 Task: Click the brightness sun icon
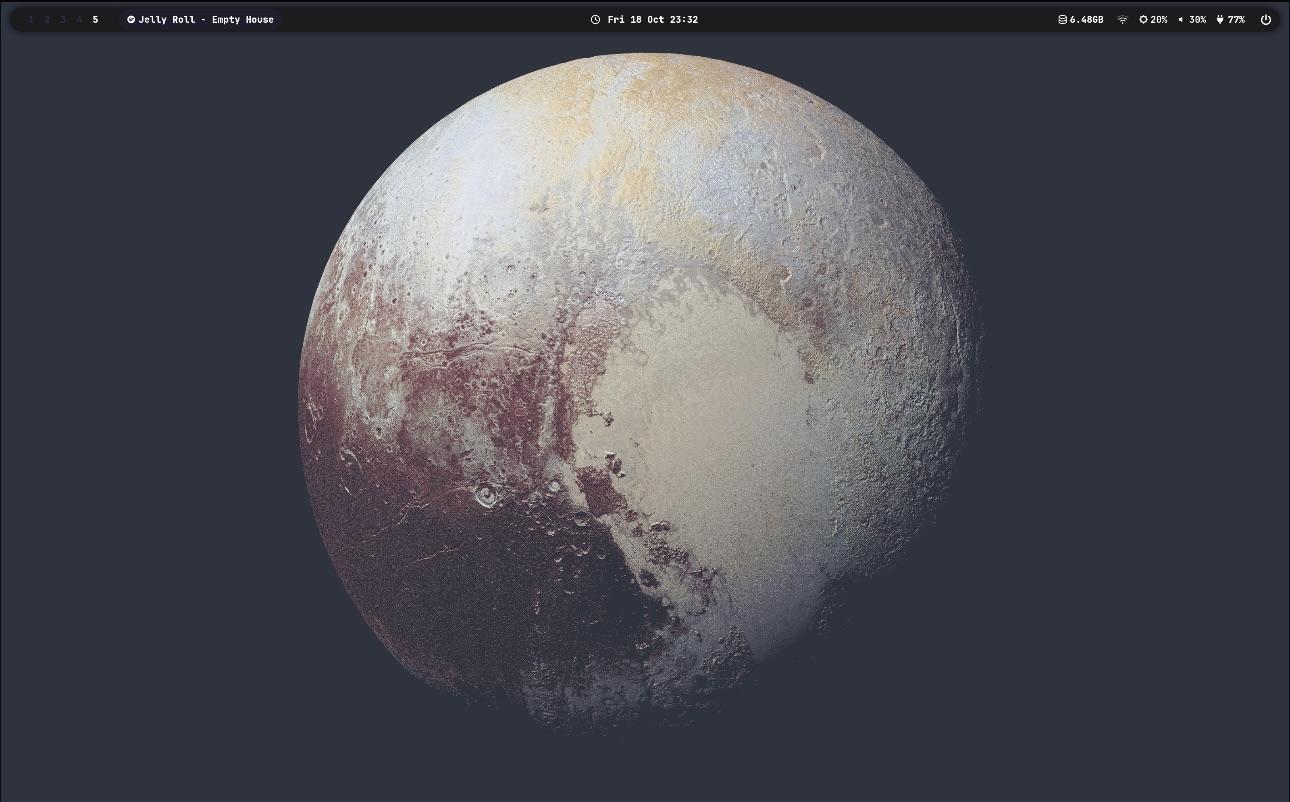tap(1143, 19)
